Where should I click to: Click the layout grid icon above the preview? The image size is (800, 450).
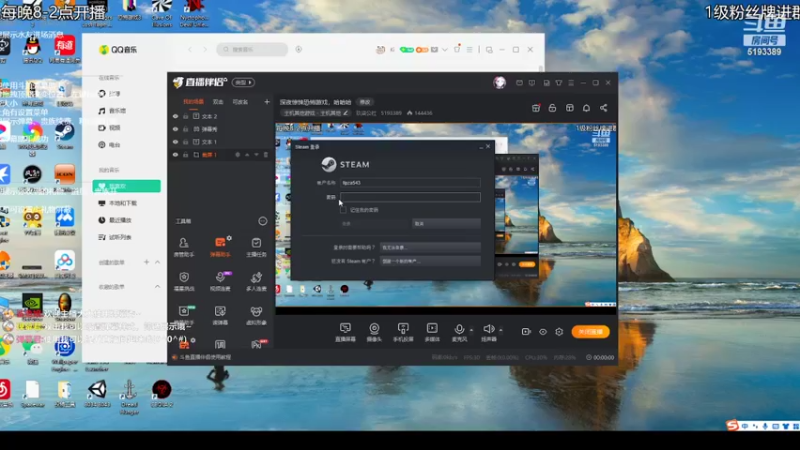click(x=569, y=108)
